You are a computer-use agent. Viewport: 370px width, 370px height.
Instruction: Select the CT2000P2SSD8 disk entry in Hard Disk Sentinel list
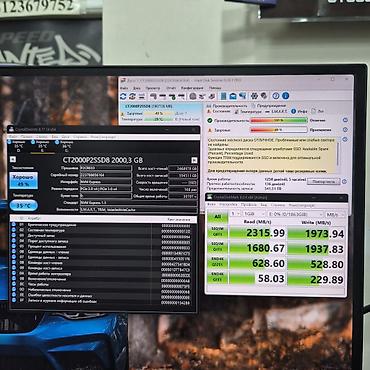pyautogui.click(x=161, y=113)
